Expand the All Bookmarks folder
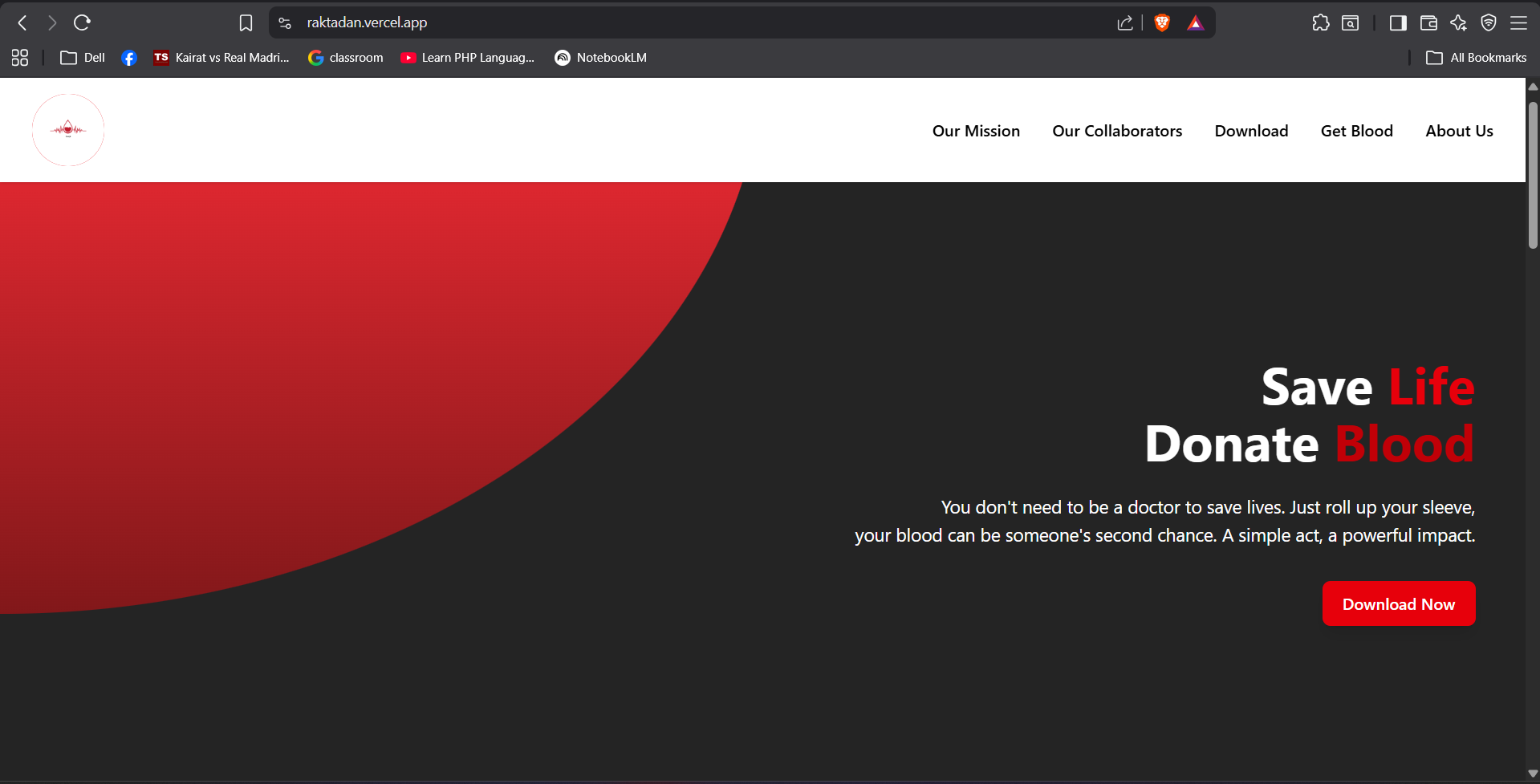1540x784 pixels. click(x=1476, y=57)
